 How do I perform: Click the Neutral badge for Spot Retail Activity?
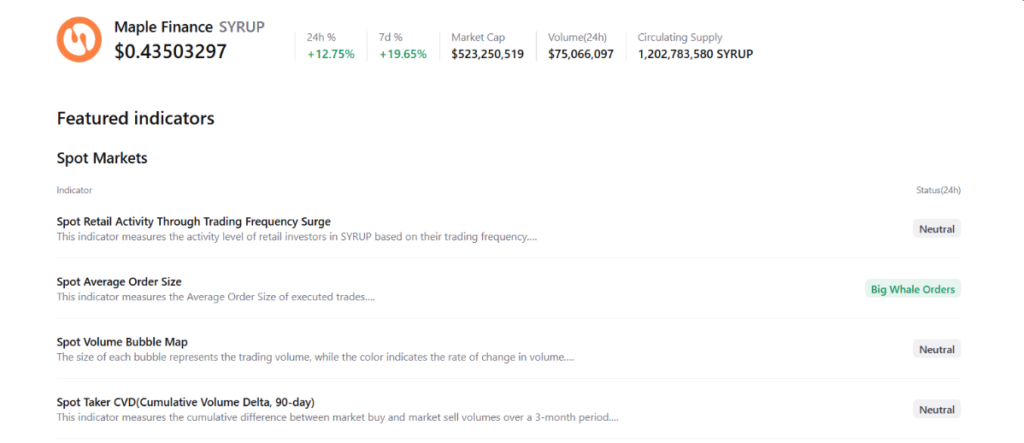(936, 229)
